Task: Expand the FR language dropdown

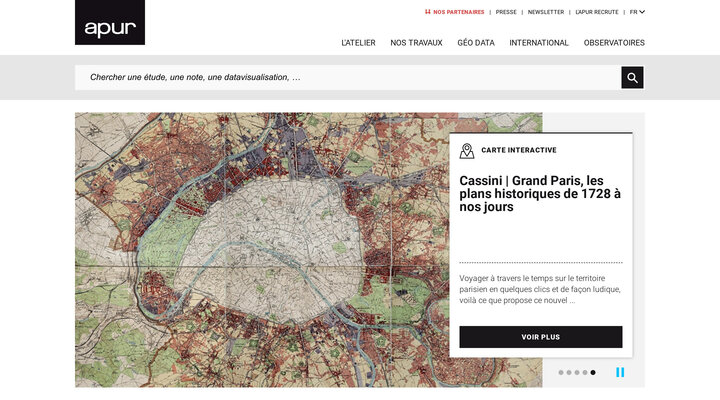Action: [x=637, y=12]
